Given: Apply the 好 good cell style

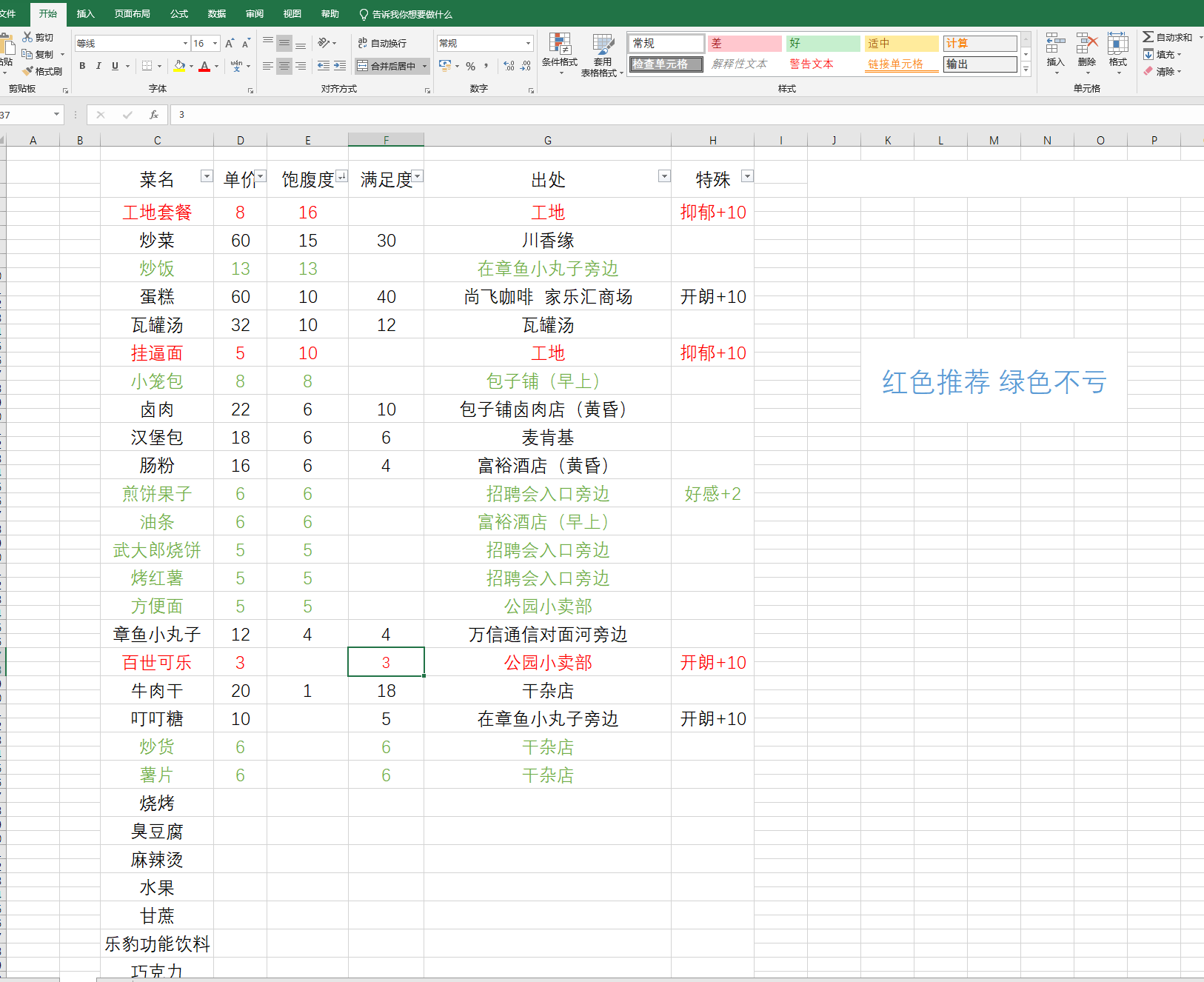Looking at the screenshot, I should [x=823, y=43].
